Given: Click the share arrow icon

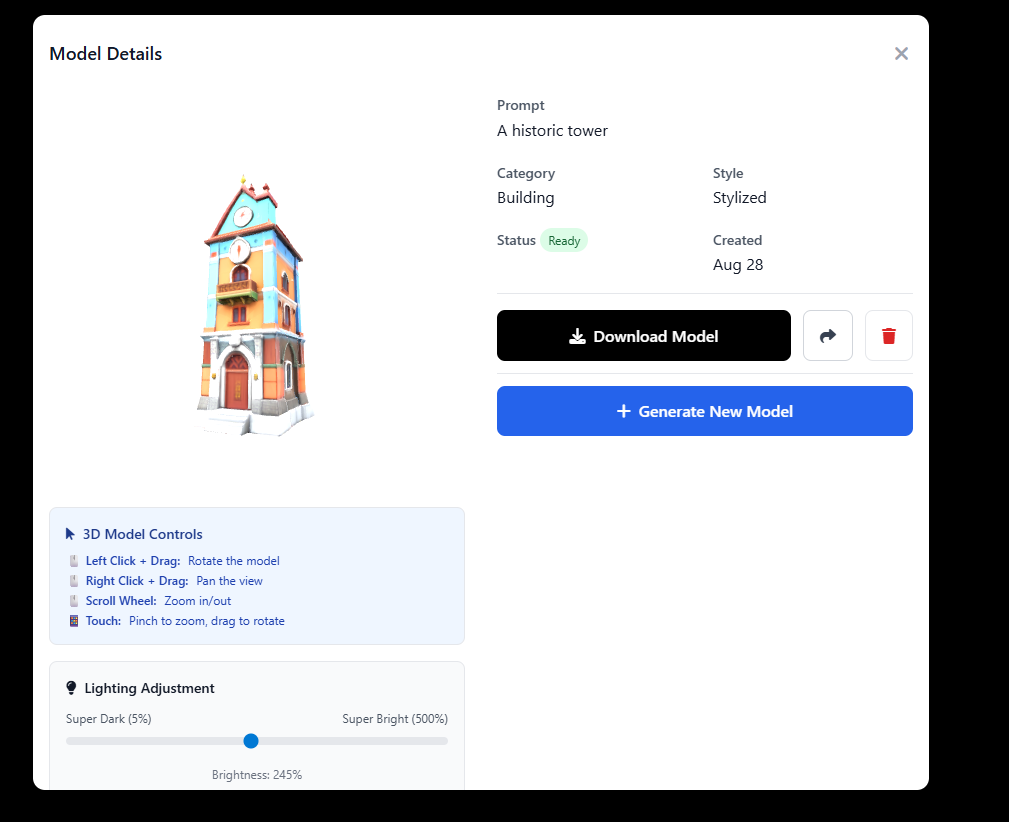Looking at the screenshot, I should point(827,336).
